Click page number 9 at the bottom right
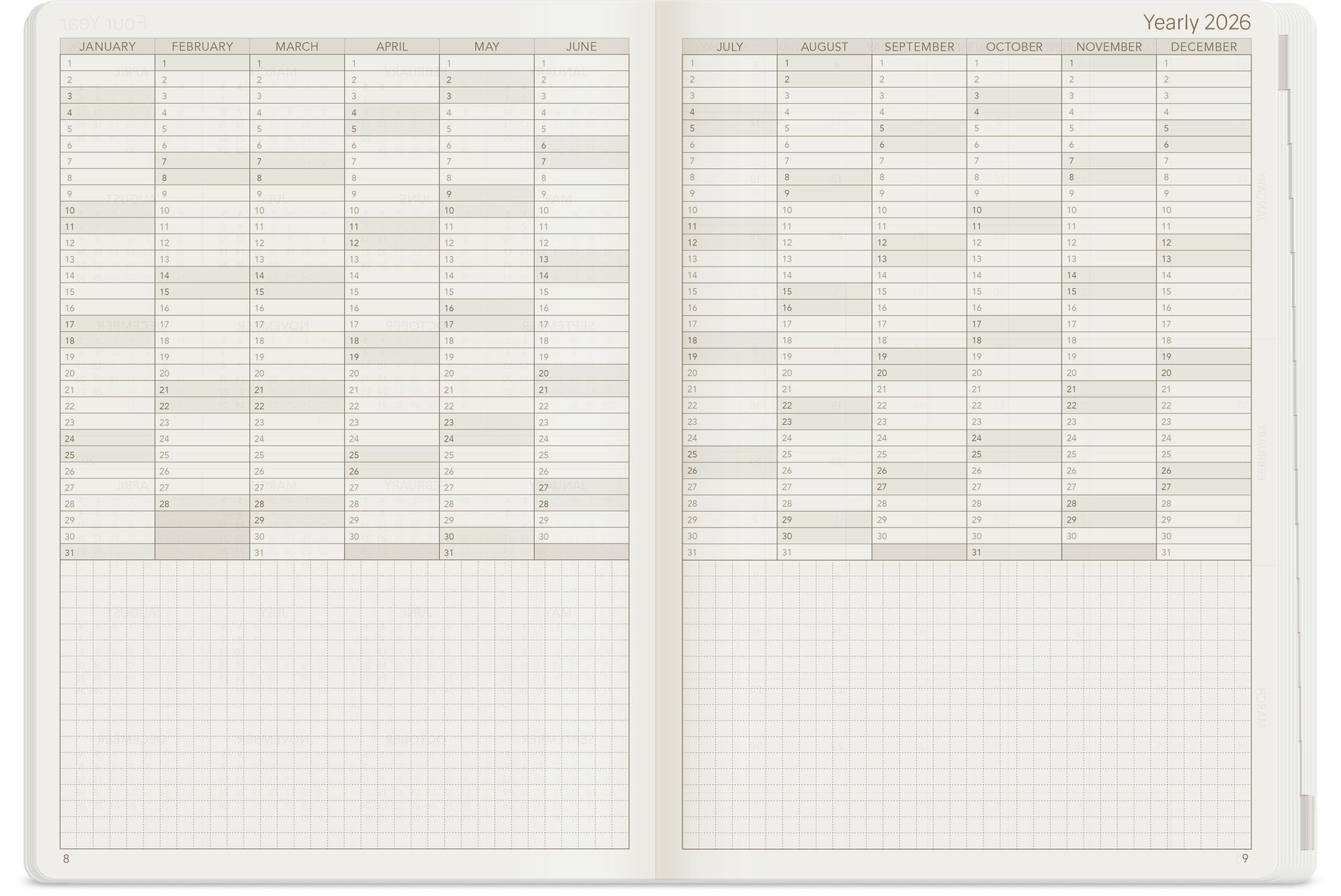Screen dimensions: 1341x896 click(1245, 858)
